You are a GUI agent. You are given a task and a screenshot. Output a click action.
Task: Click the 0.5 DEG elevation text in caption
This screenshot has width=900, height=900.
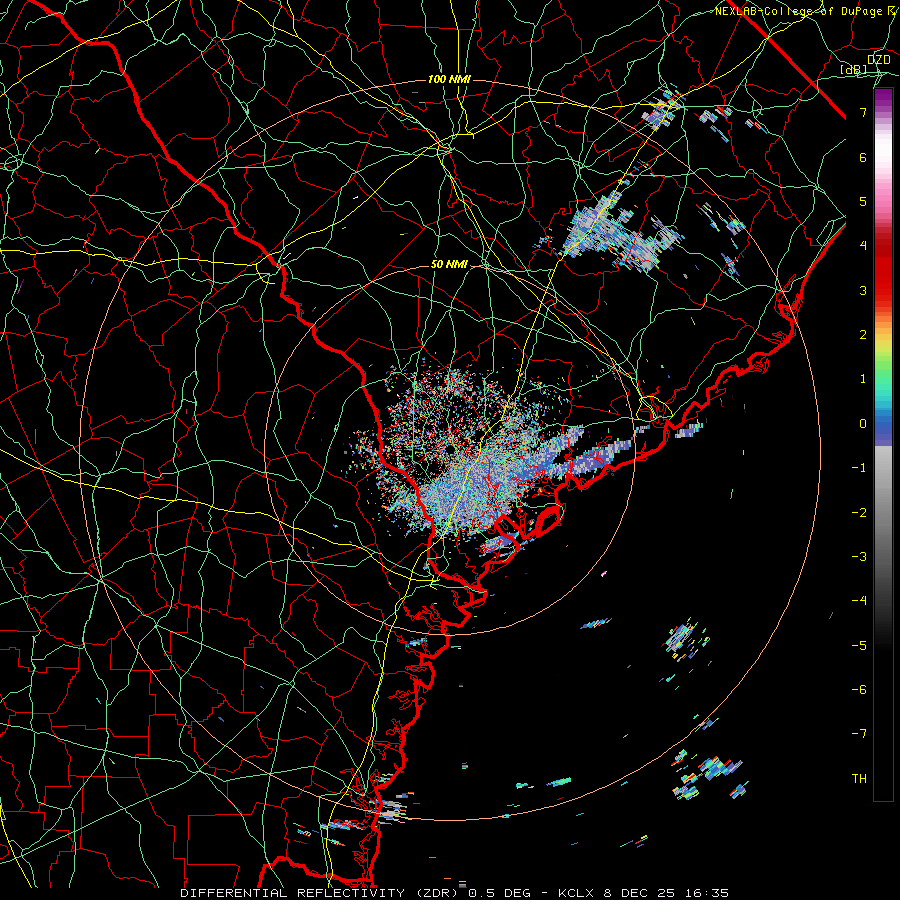(499, 893)
